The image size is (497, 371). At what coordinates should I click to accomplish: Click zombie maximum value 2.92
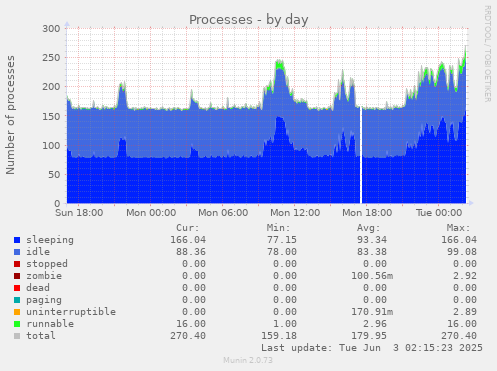pyautogui.click(x=465, y=276)
